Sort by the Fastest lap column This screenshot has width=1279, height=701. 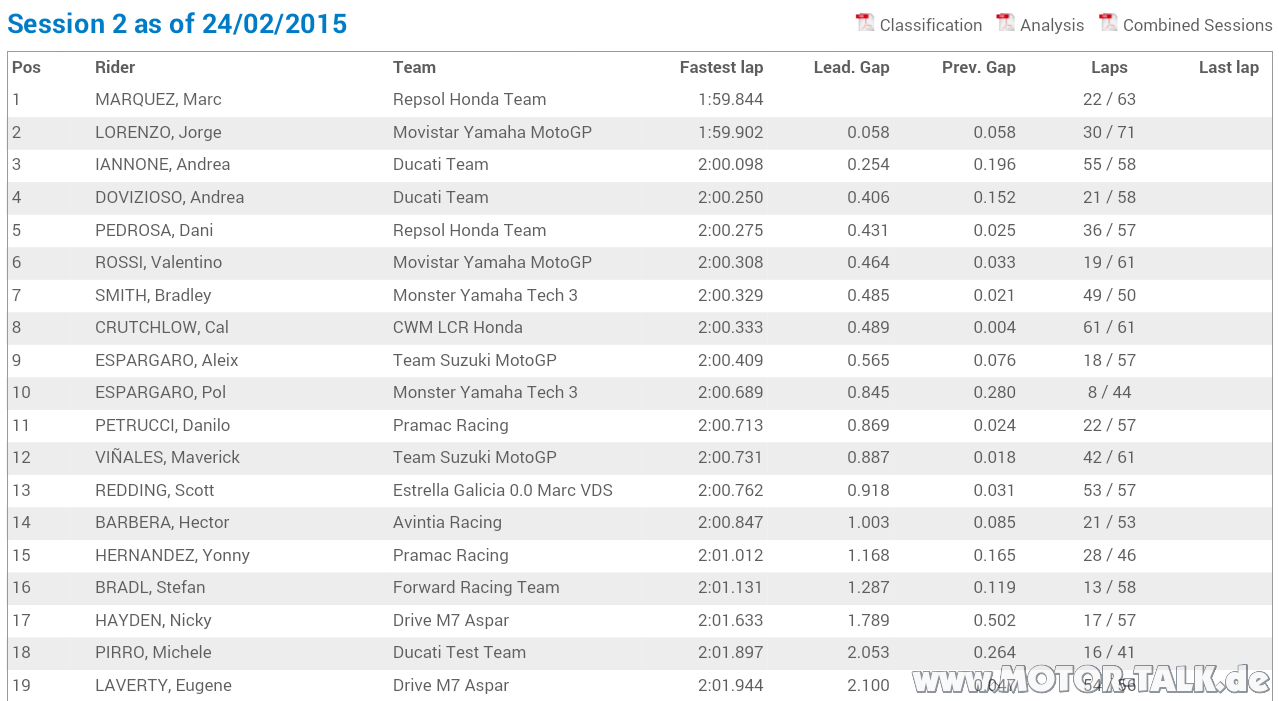coord(721,67)
